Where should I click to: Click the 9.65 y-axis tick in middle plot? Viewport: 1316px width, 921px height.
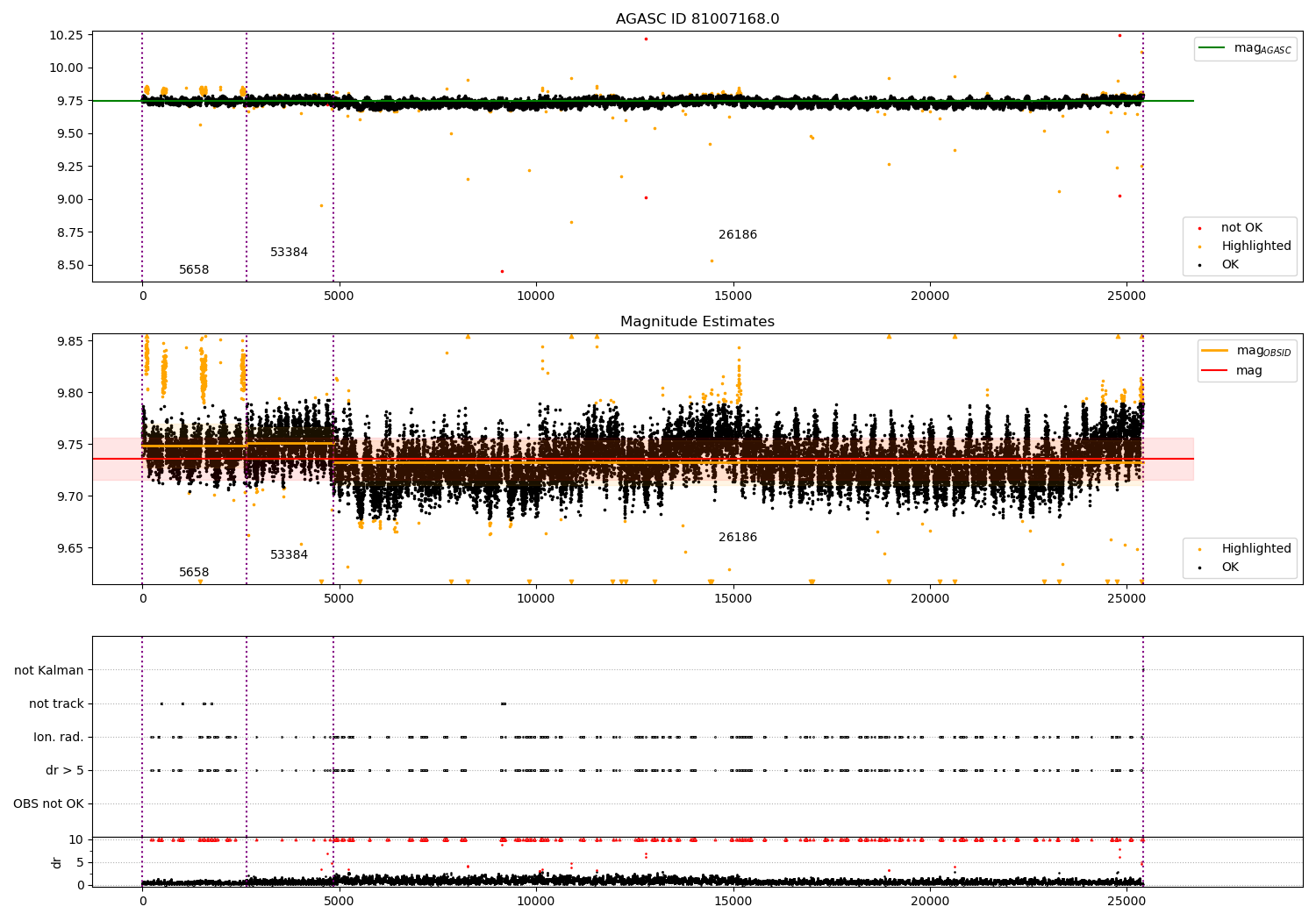[70, 548]
